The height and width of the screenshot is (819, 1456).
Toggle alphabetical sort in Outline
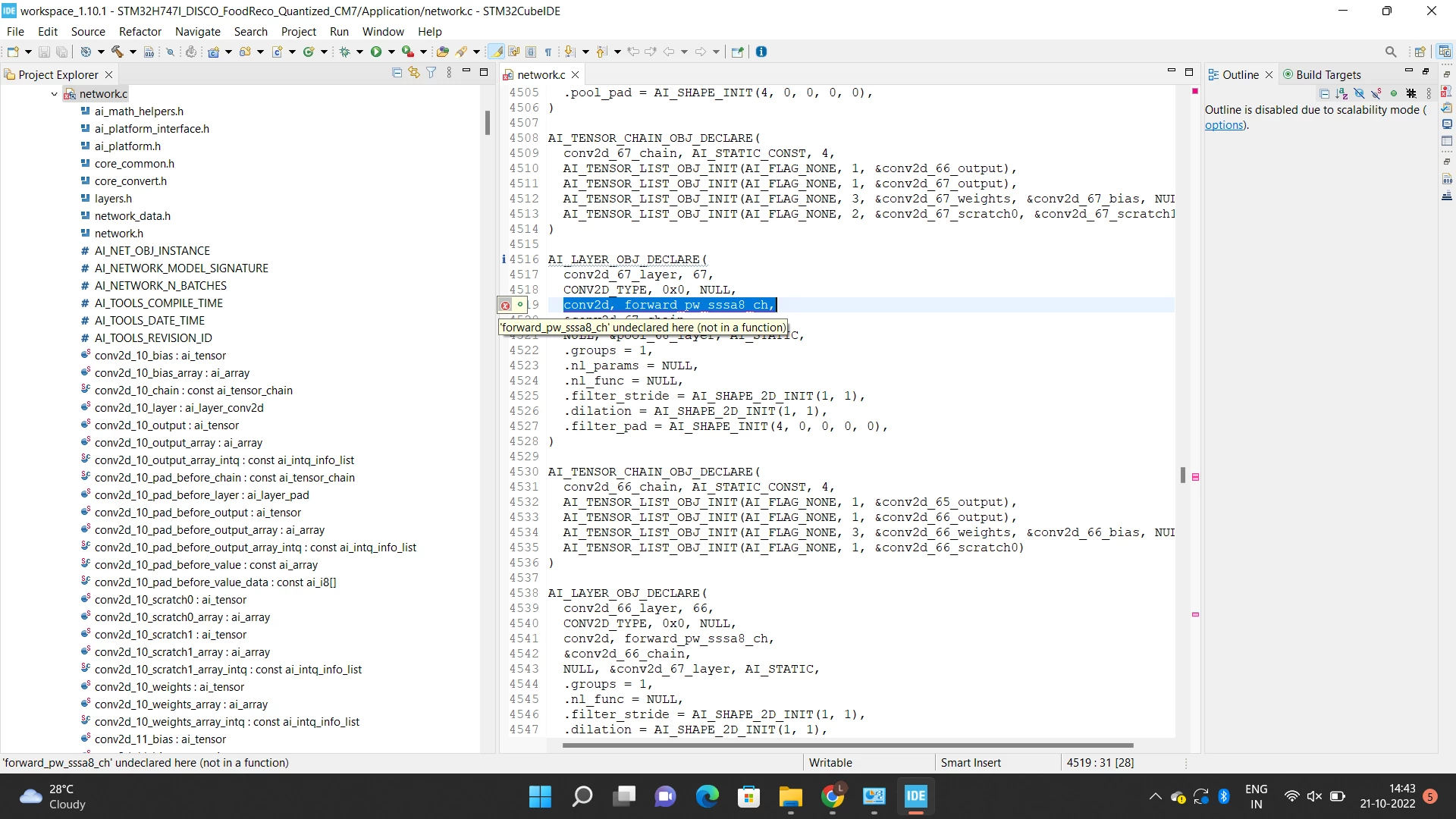tap(1342, 93)
